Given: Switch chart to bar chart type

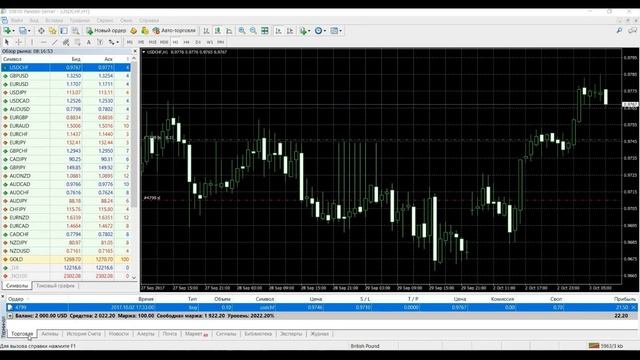Looking at the screenshot, I should coord(207,31).
